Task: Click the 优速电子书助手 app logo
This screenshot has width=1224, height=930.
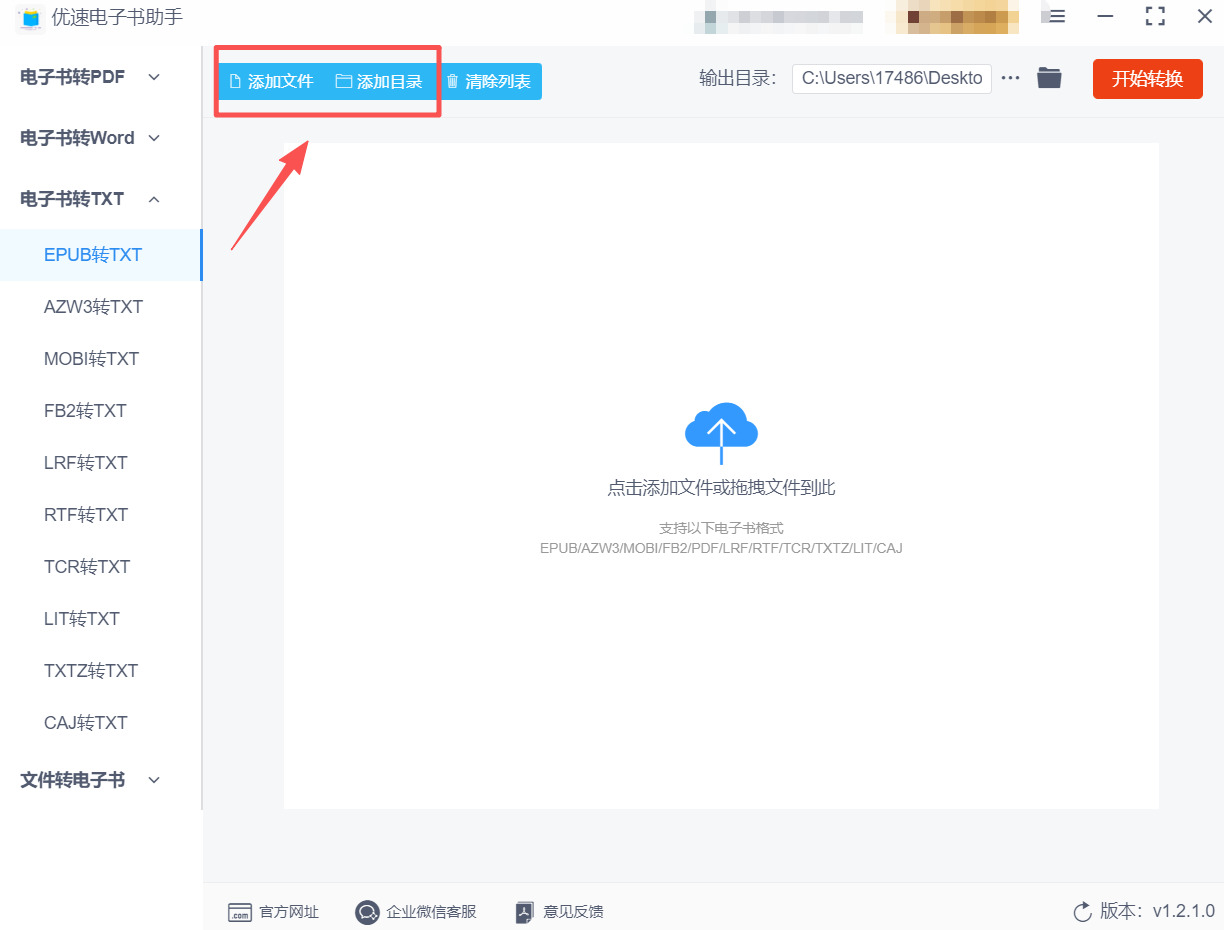Action: coord(30,17)
